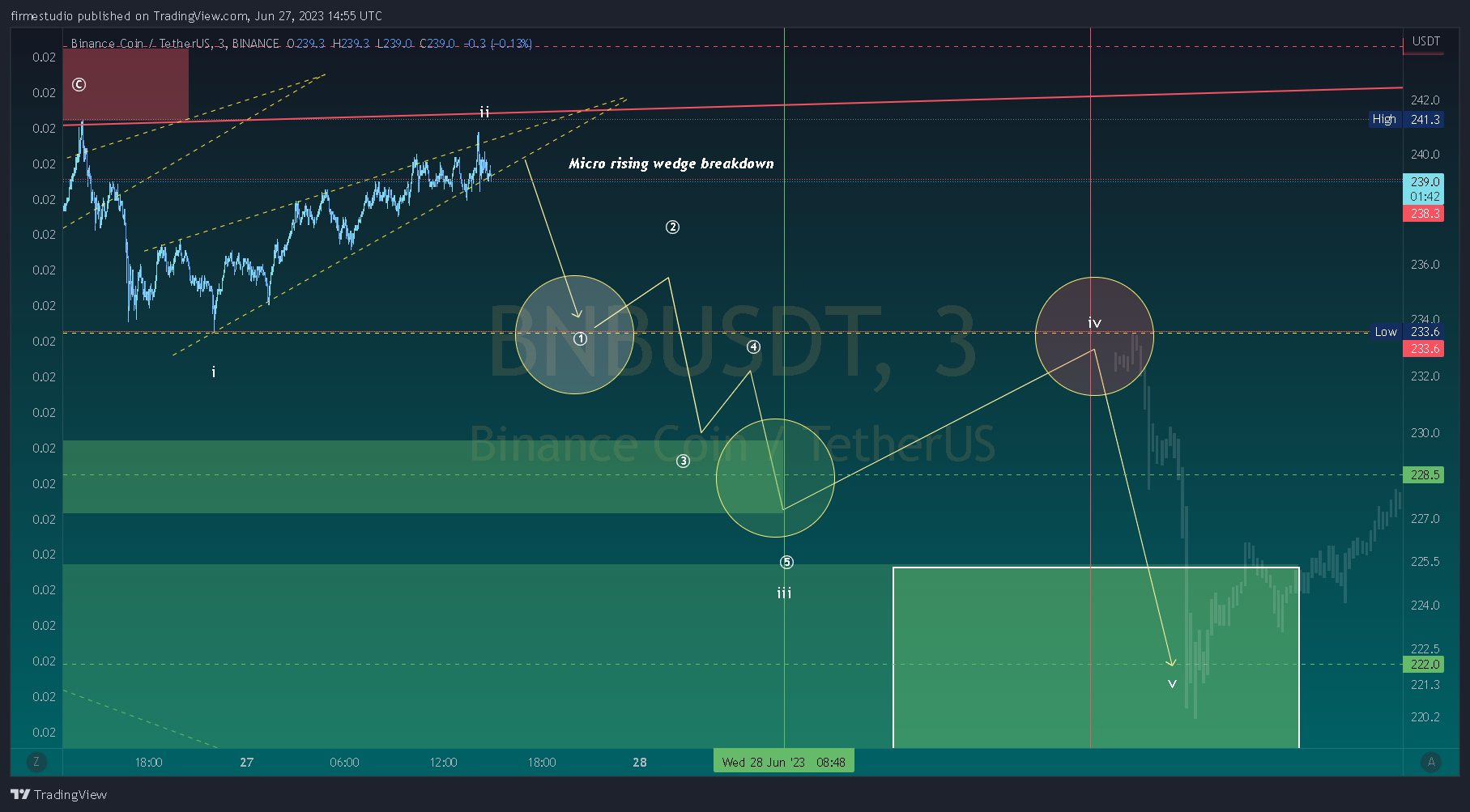Click the low value L239.0
This screenshot has width=1470, height=812.
(x=394, y=44)
